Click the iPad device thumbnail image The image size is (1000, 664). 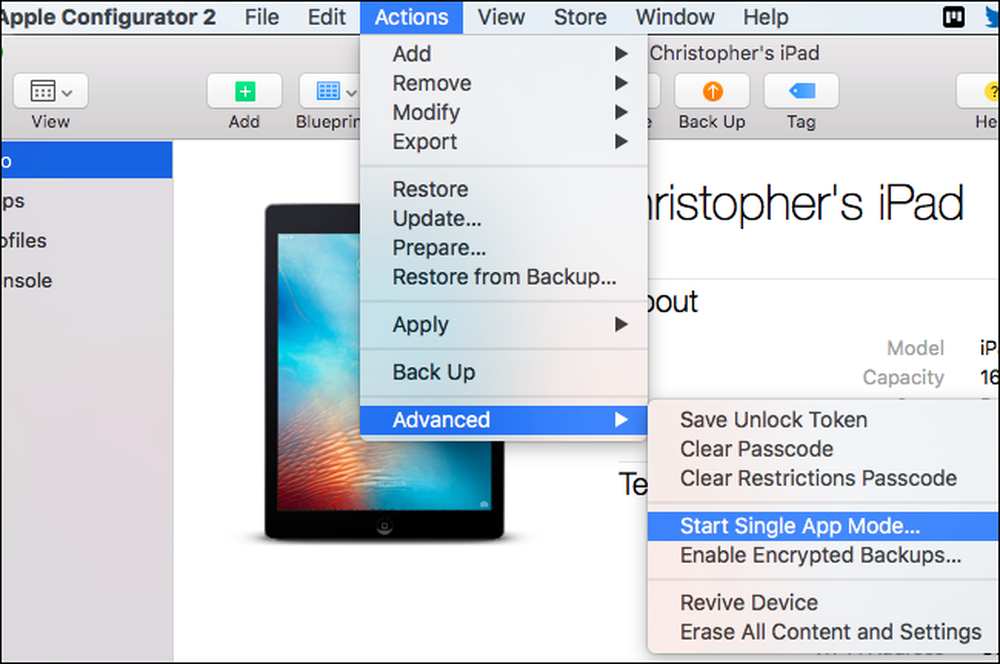pos(385,373)
